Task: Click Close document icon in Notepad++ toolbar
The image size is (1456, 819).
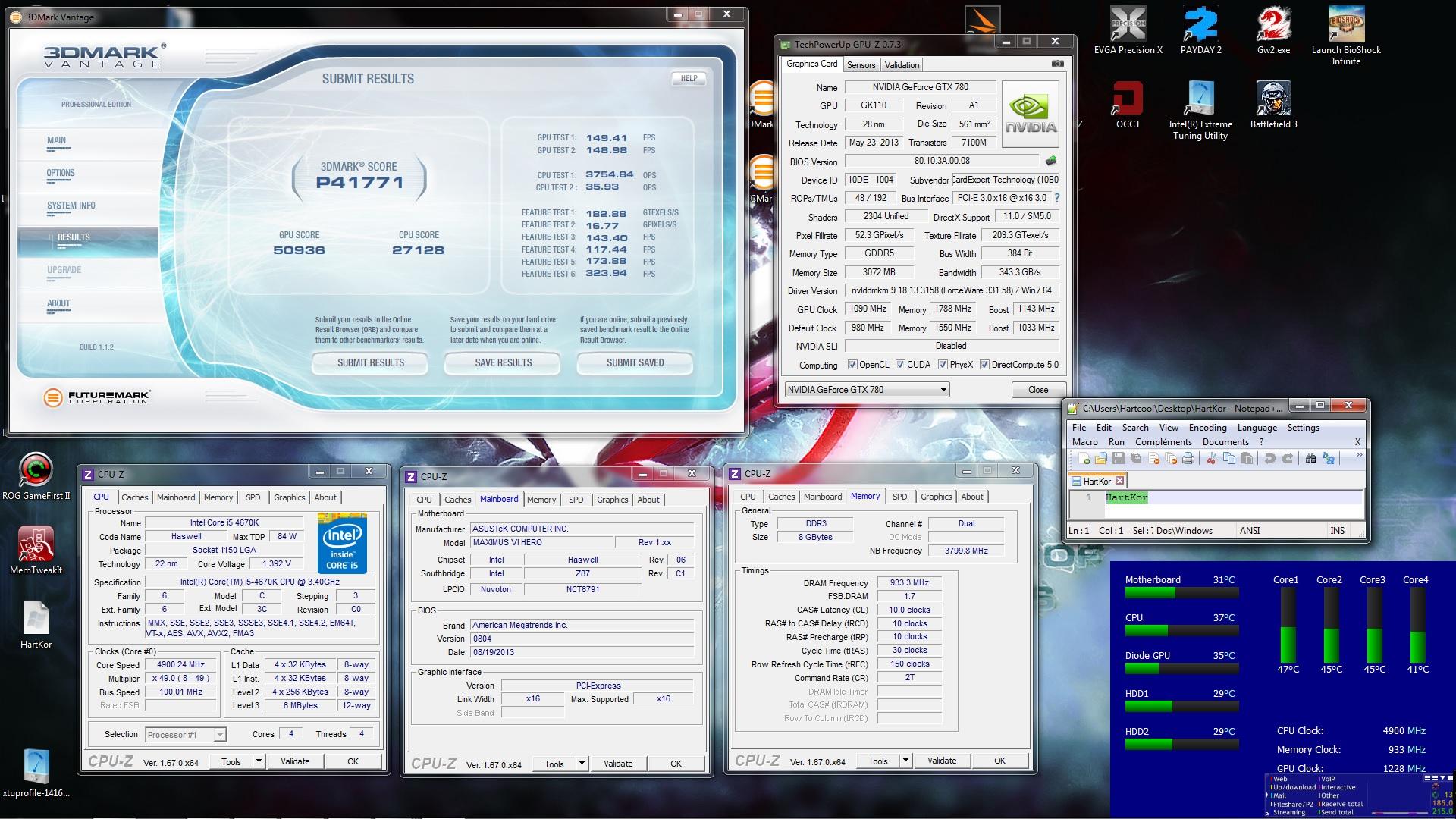Action: point(1153,459)
